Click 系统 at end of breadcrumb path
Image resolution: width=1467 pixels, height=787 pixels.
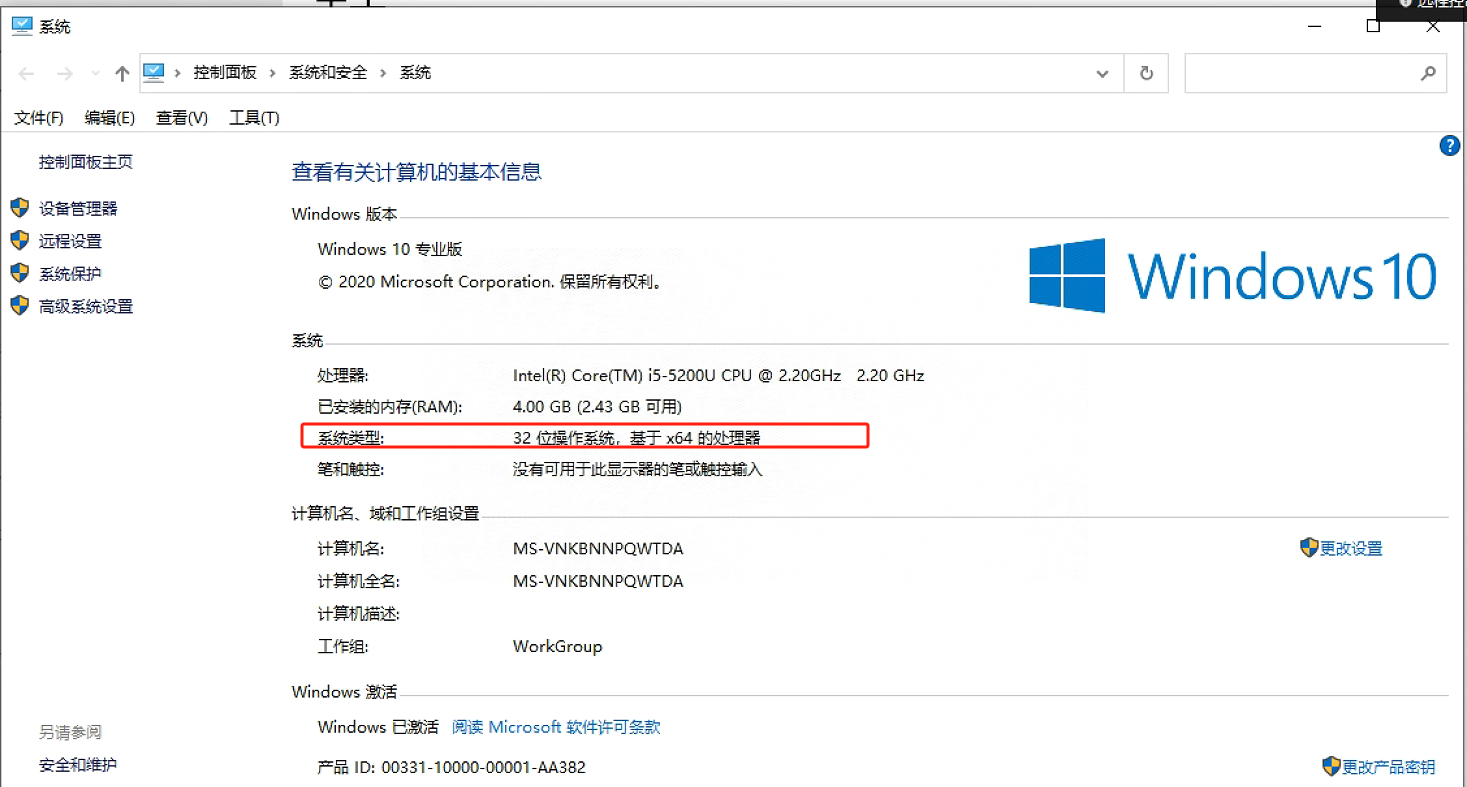415,73
